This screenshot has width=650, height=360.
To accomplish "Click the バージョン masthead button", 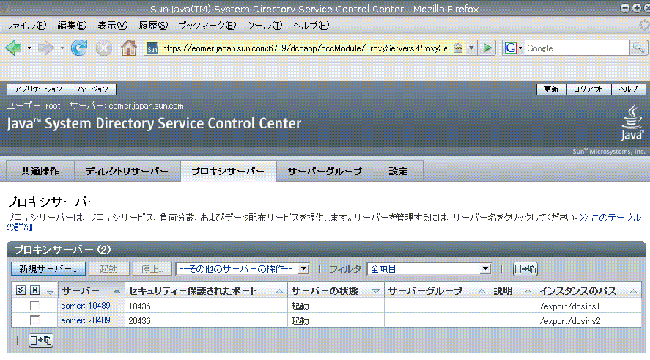I will pos(93,89).
